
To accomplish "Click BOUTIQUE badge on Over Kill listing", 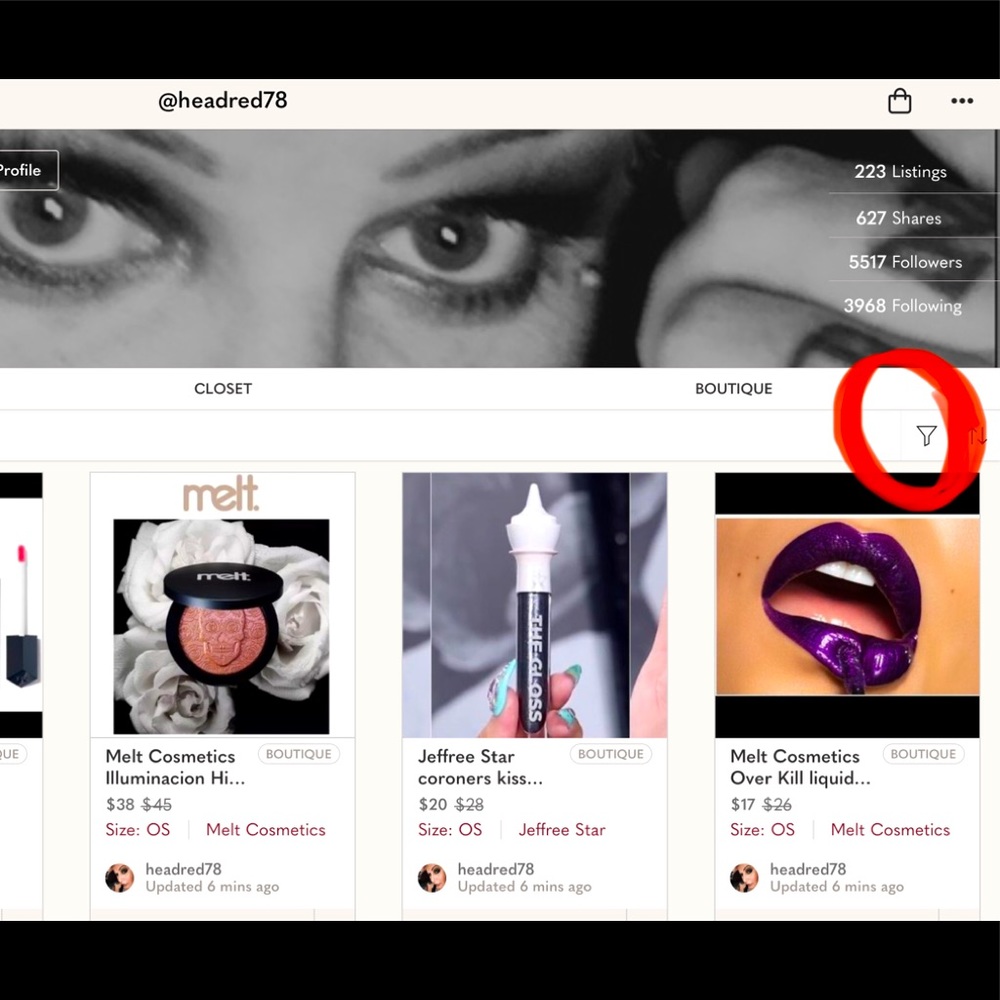I will pyautogui.click(x=923, y=754).
